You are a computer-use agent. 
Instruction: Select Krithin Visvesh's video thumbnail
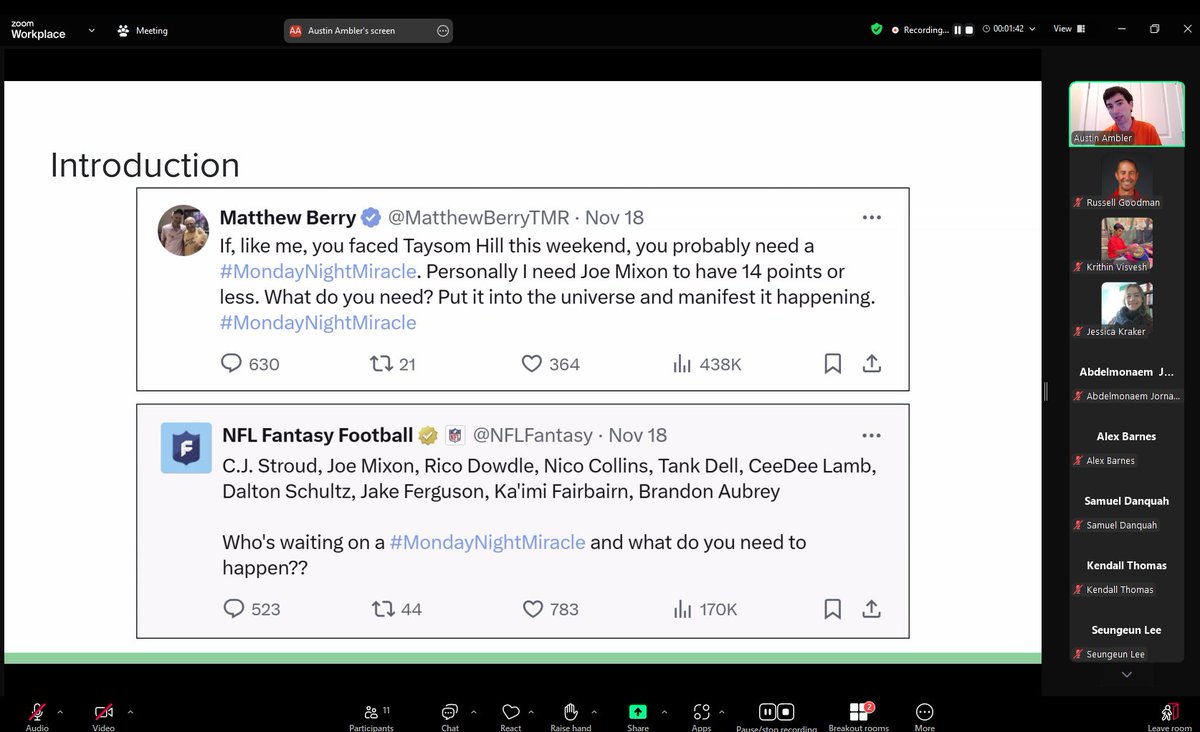[x=1127, y=242]
